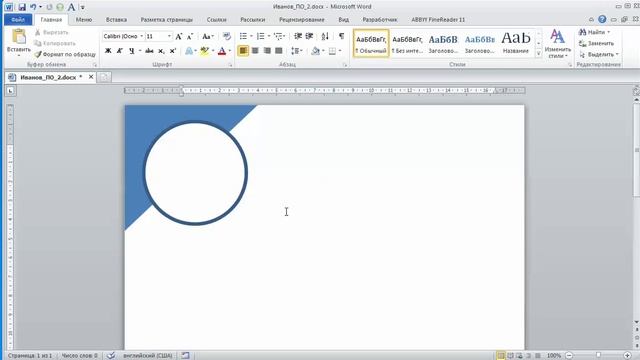
Task: Switch to ABBYY FineReader 11 tab
Action: pyautogui.click(x=438, y=20)
